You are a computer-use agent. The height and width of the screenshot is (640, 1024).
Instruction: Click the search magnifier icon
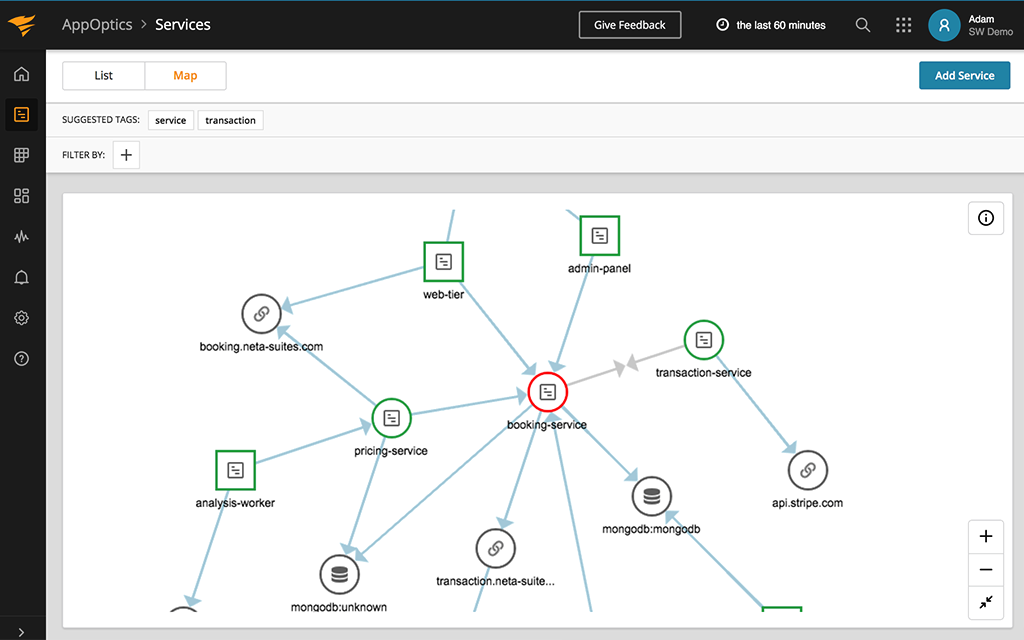pyautogui.click(x=863, y=25)
